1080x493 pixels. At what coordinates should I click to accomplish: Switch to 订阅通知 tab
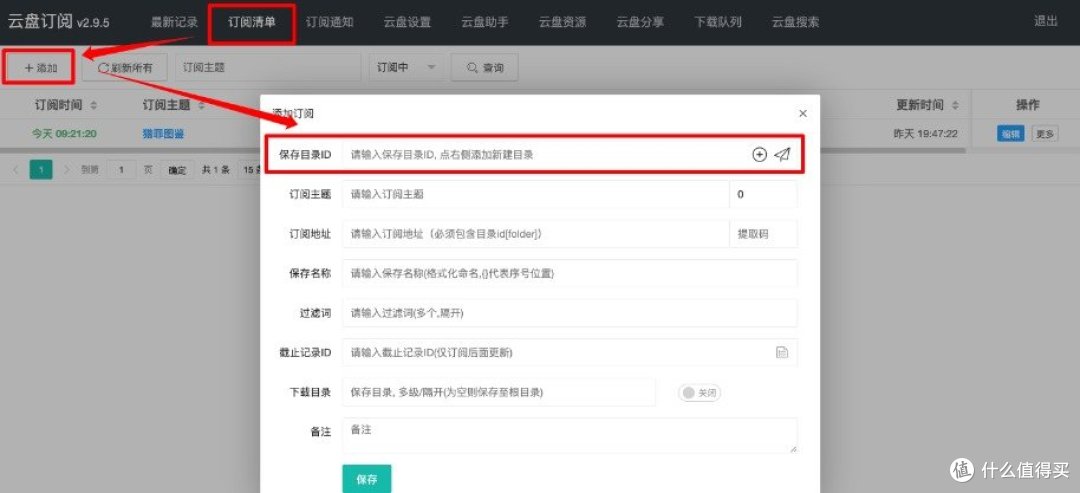[329, 22]
